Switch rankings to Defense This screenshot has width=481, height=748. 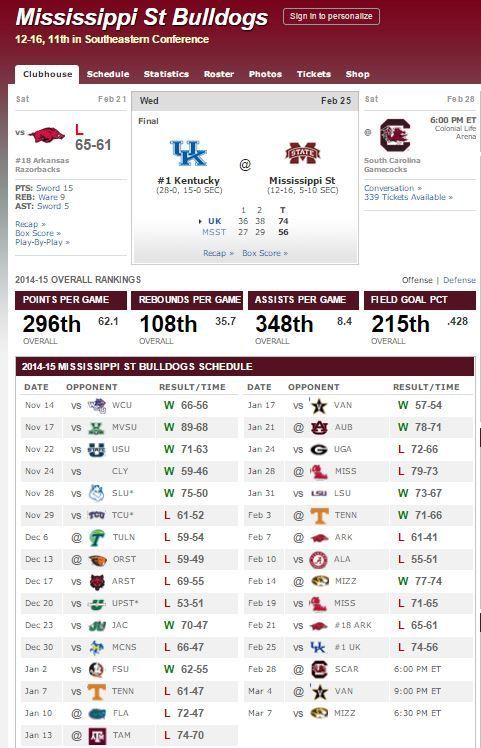coord(459,280)
